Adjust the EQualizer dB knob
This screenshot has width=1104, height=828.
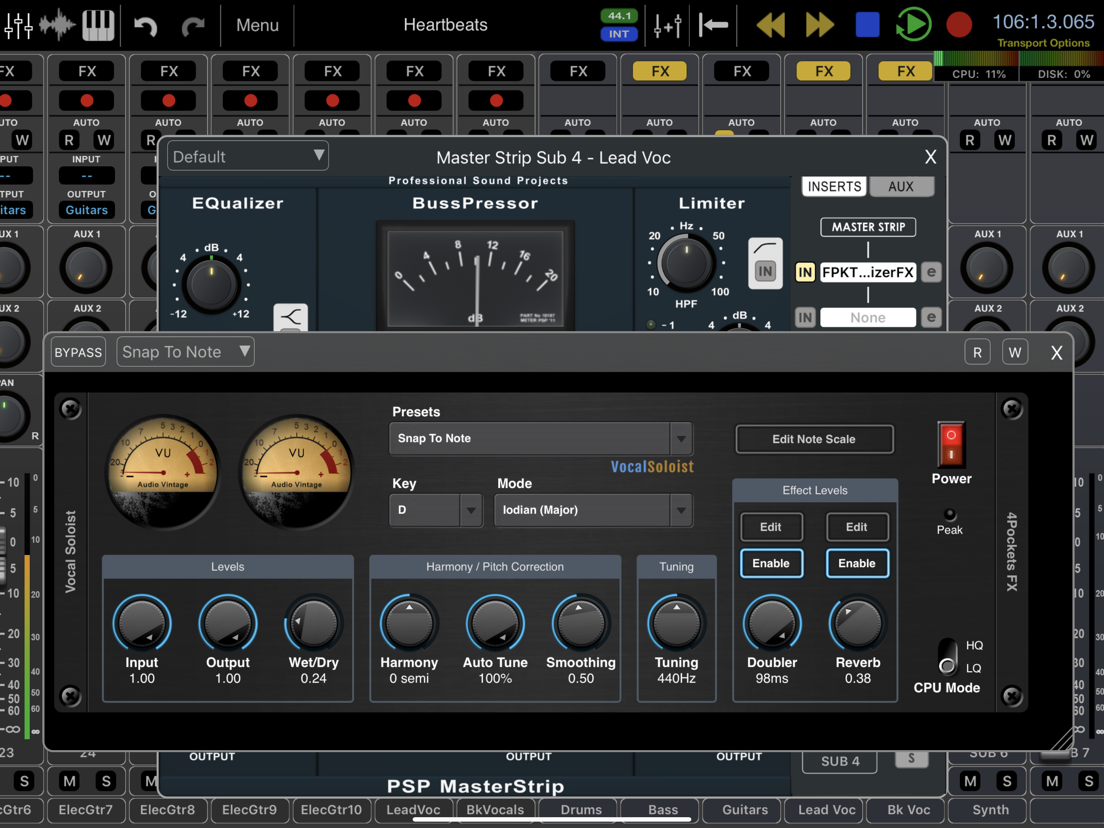(x=211, y=284)
